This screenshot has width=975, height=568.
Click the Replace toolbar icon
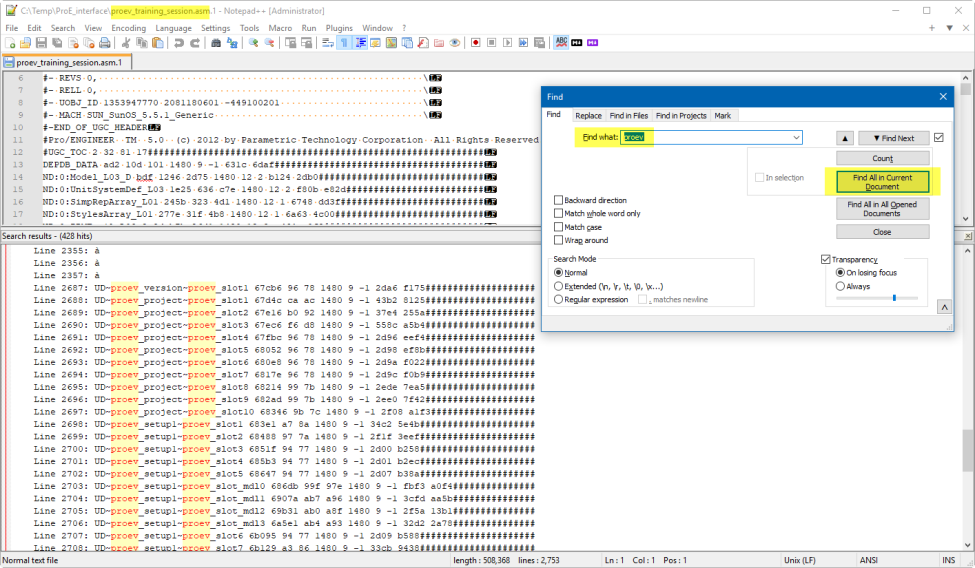(x=232, y=43)
